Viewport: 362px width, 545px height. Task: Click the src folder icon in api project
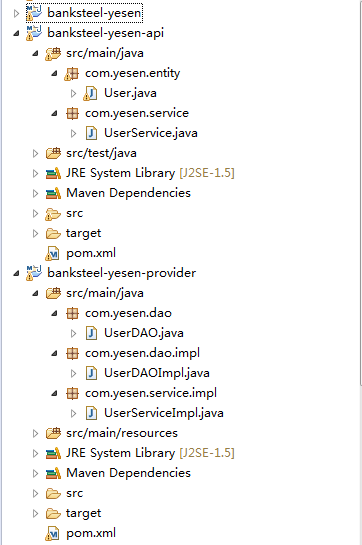pos(53,214)
